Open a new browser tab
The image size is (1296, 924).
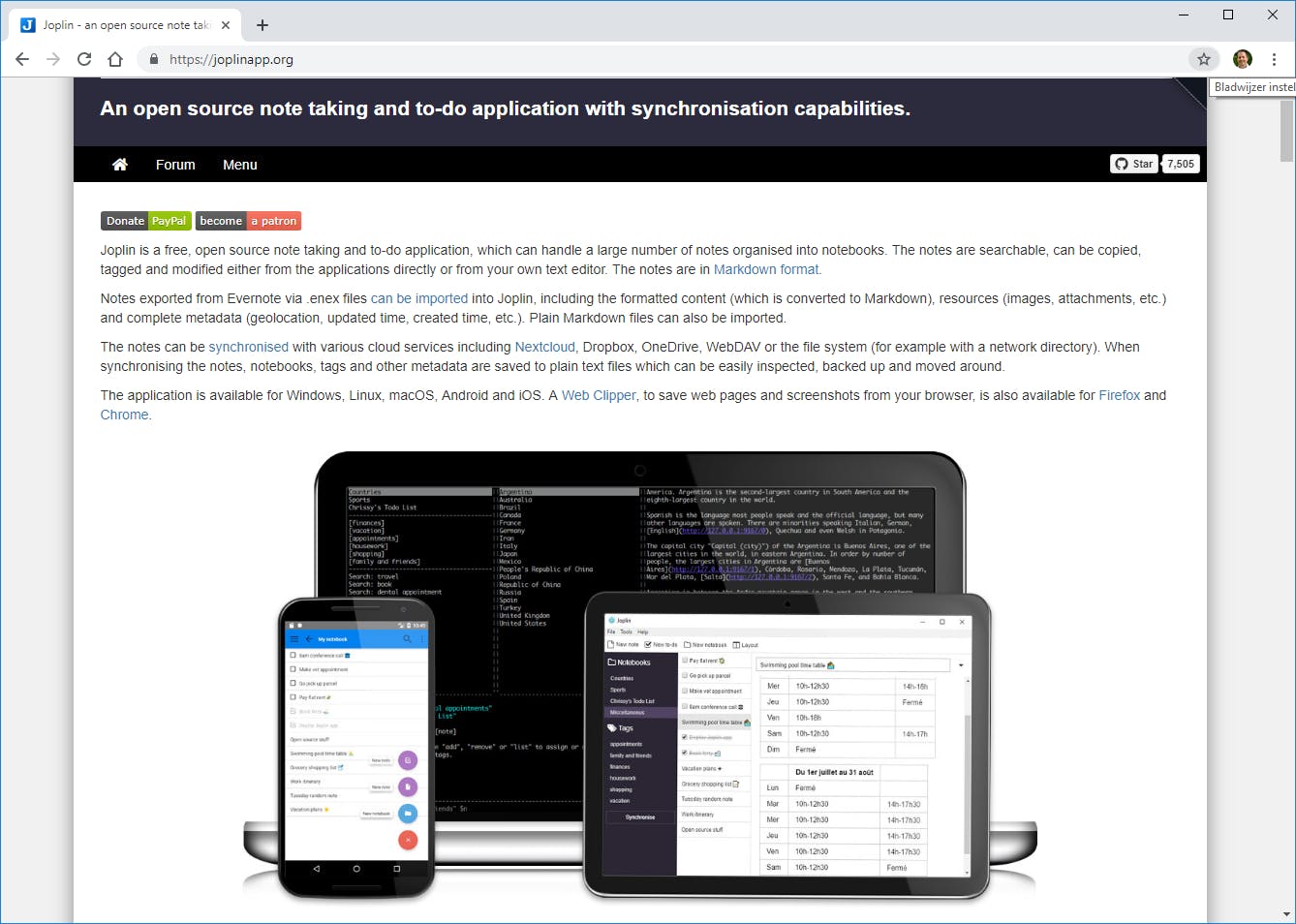262,25
